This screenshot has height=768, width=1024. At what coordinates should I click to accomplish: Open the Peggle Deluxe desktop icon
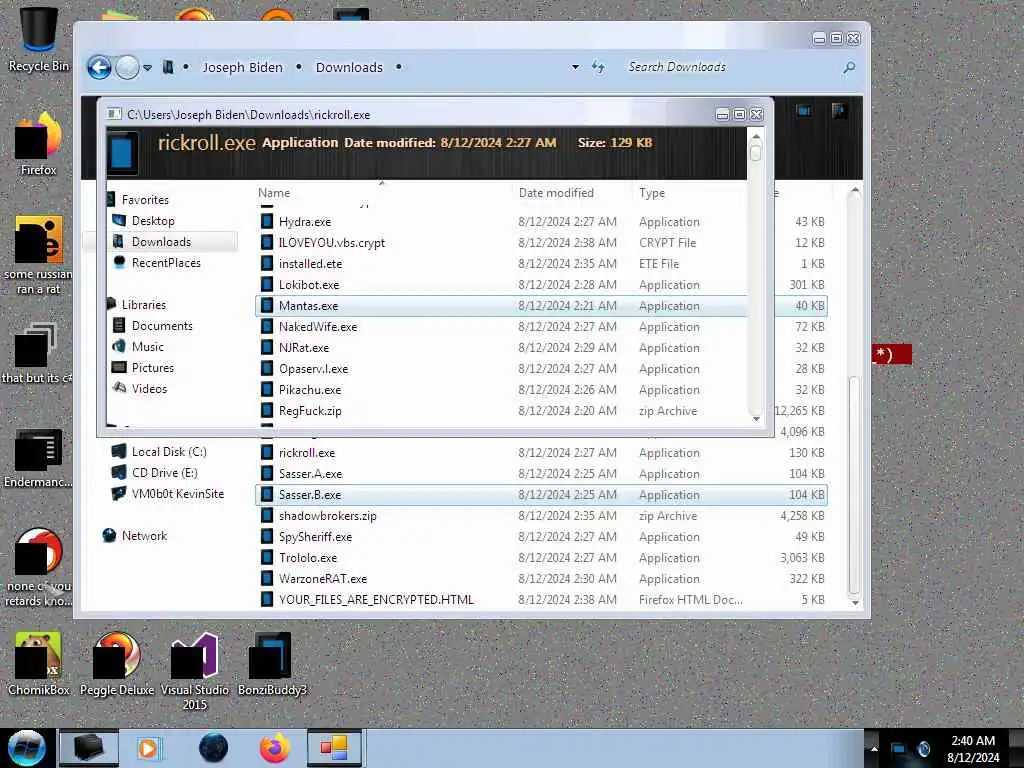[x=117, y=664]
